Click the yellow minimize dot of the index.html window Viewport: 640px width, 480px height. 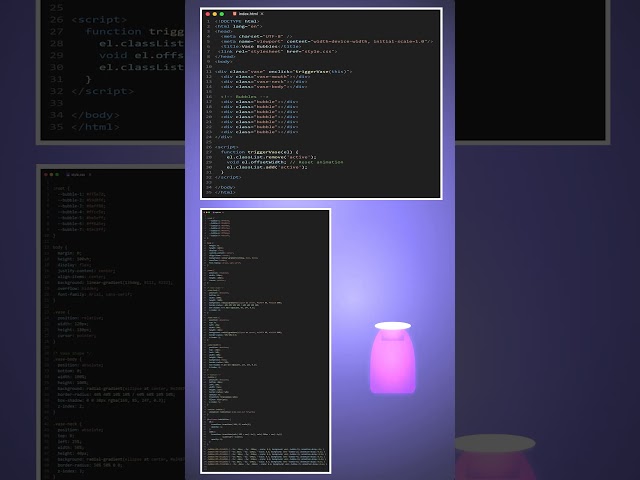(x=215, y=14)
